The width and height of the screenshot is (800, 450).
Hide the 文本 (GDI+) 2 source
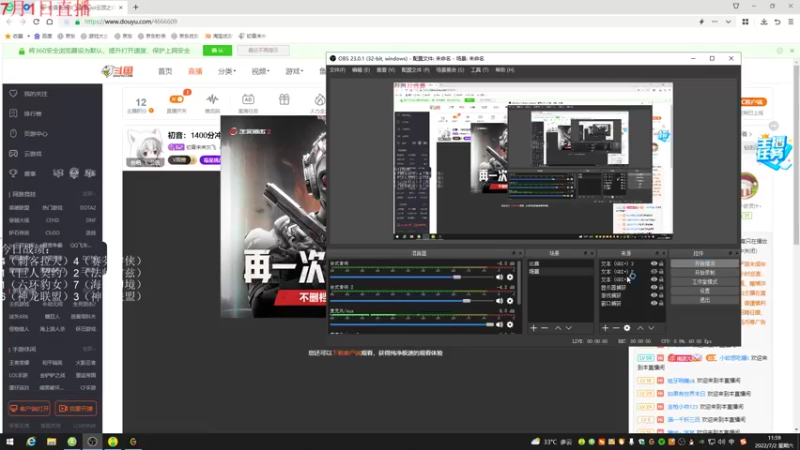click(x=654, y=271)
